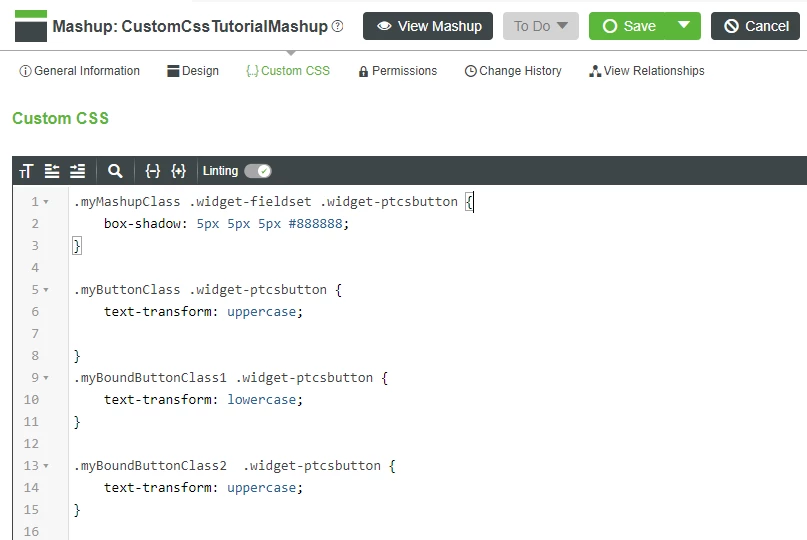Click the Custom CSS heading
The image size is (807, 540).
pos(60,118)
